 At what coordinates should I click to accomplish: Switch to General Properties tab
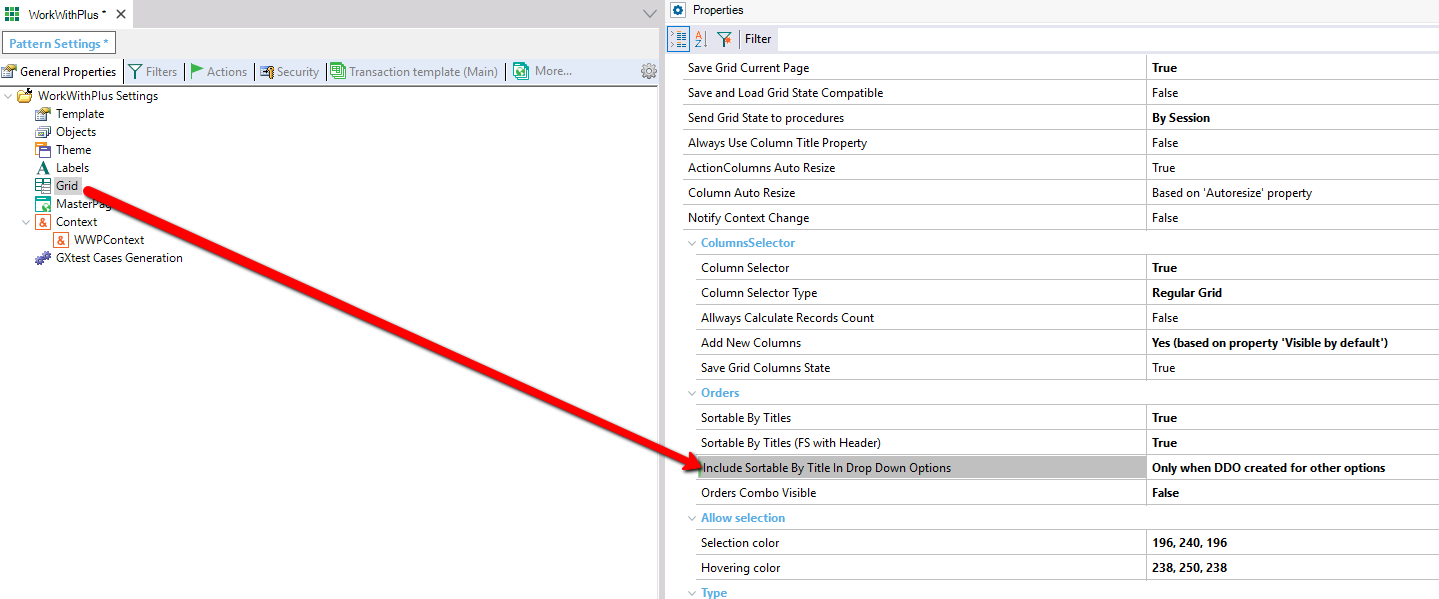60,71
